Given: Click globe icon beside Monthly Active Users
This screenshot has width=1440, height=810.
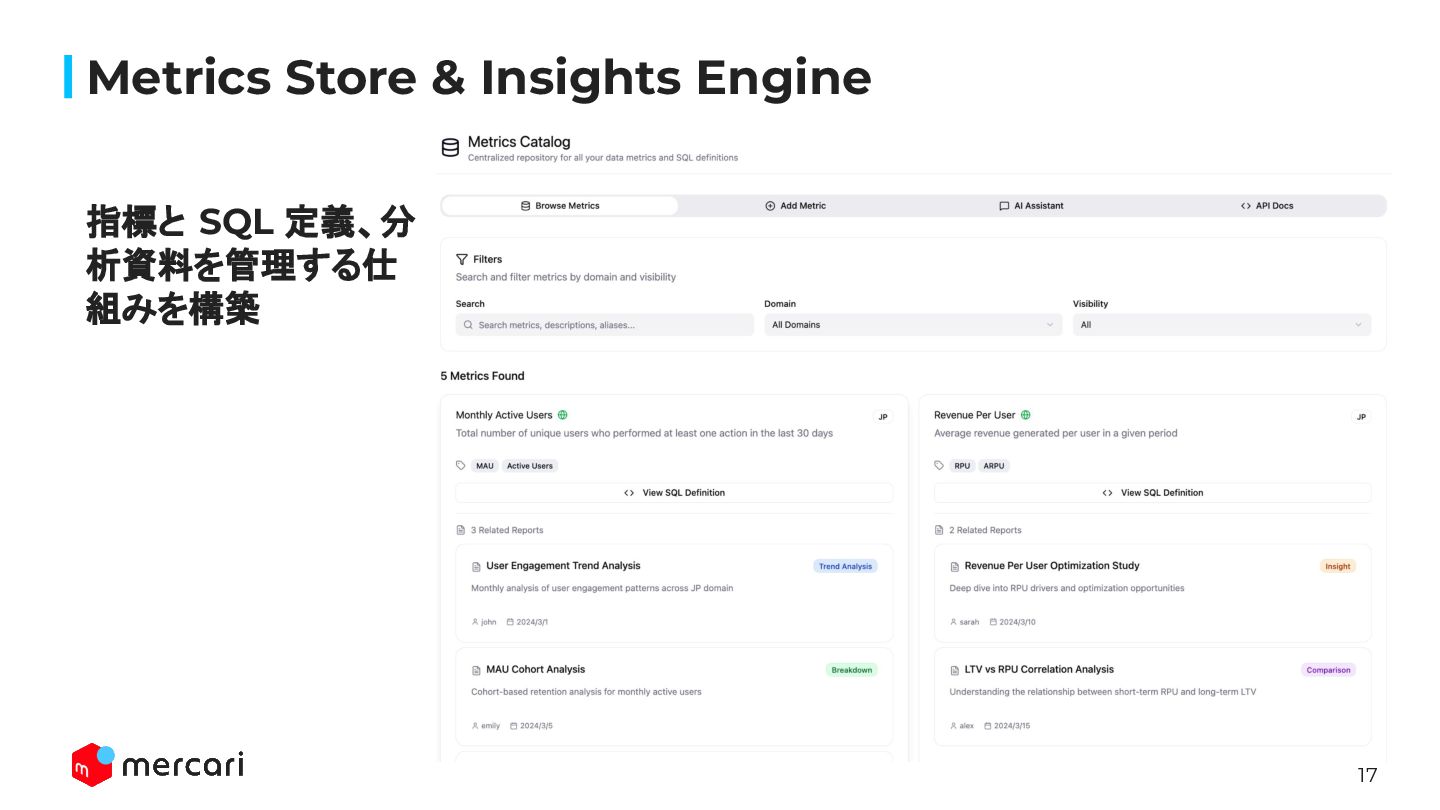Looking at the screenshot, I should pyautogui.click(x=563, y=415).
